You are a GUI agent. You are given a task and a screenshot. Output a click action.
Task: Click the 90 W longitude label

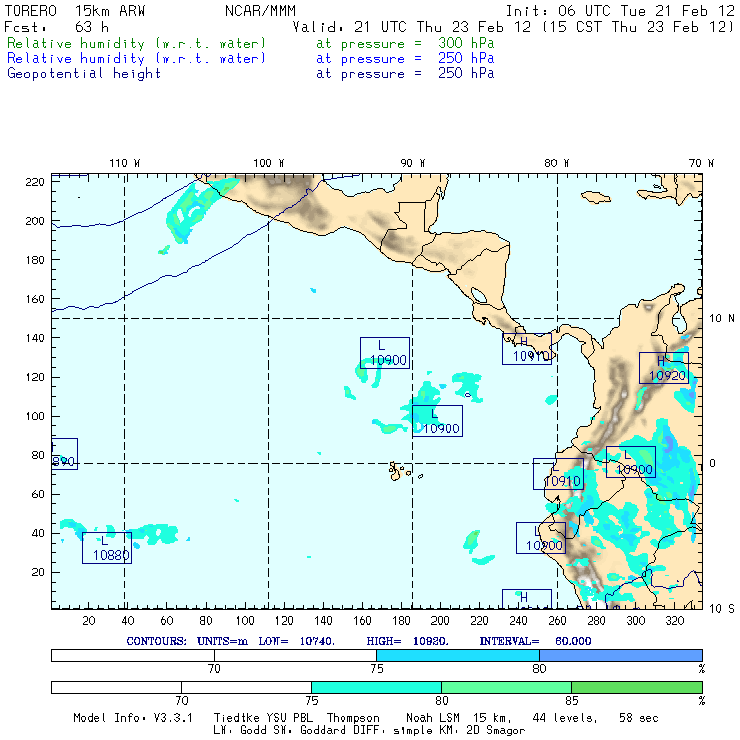tap(412, 163)
